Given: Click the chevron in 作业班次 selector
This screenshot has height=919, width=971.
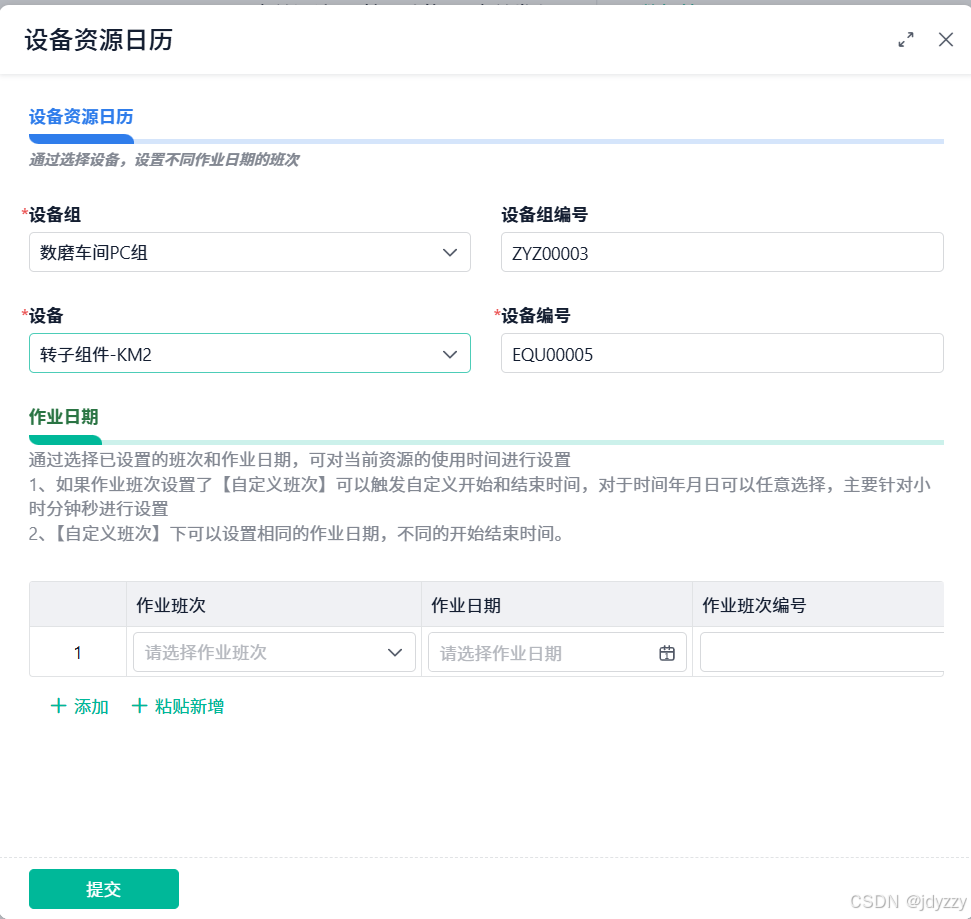Looking at the screenshot, I should [394, 652].
